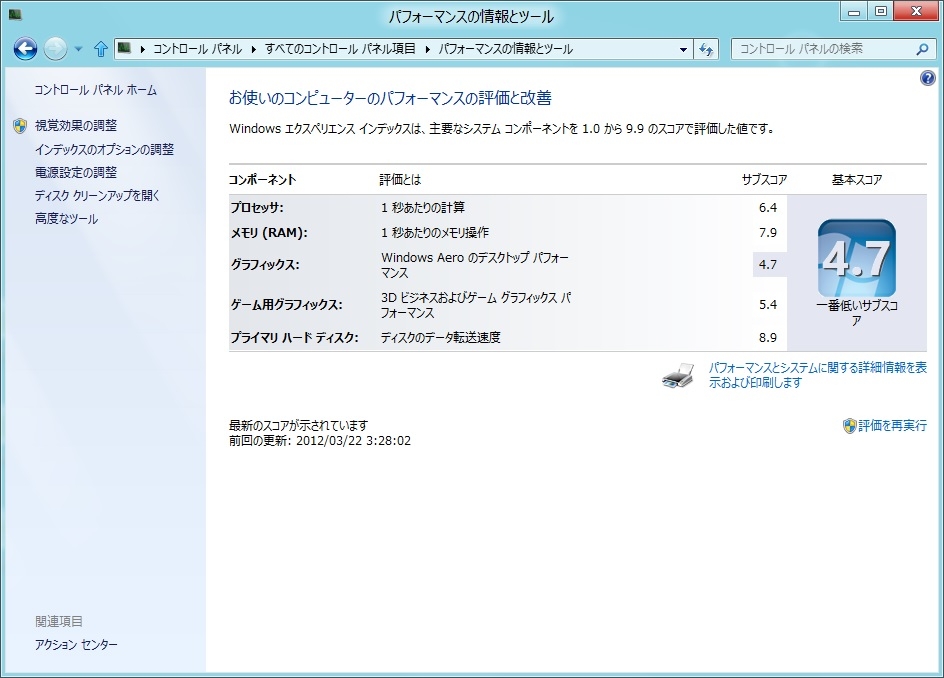Click gaming graphics subscore 5.4
The image size is (944, 678).
pyautogui.click(x=768, y=305)
